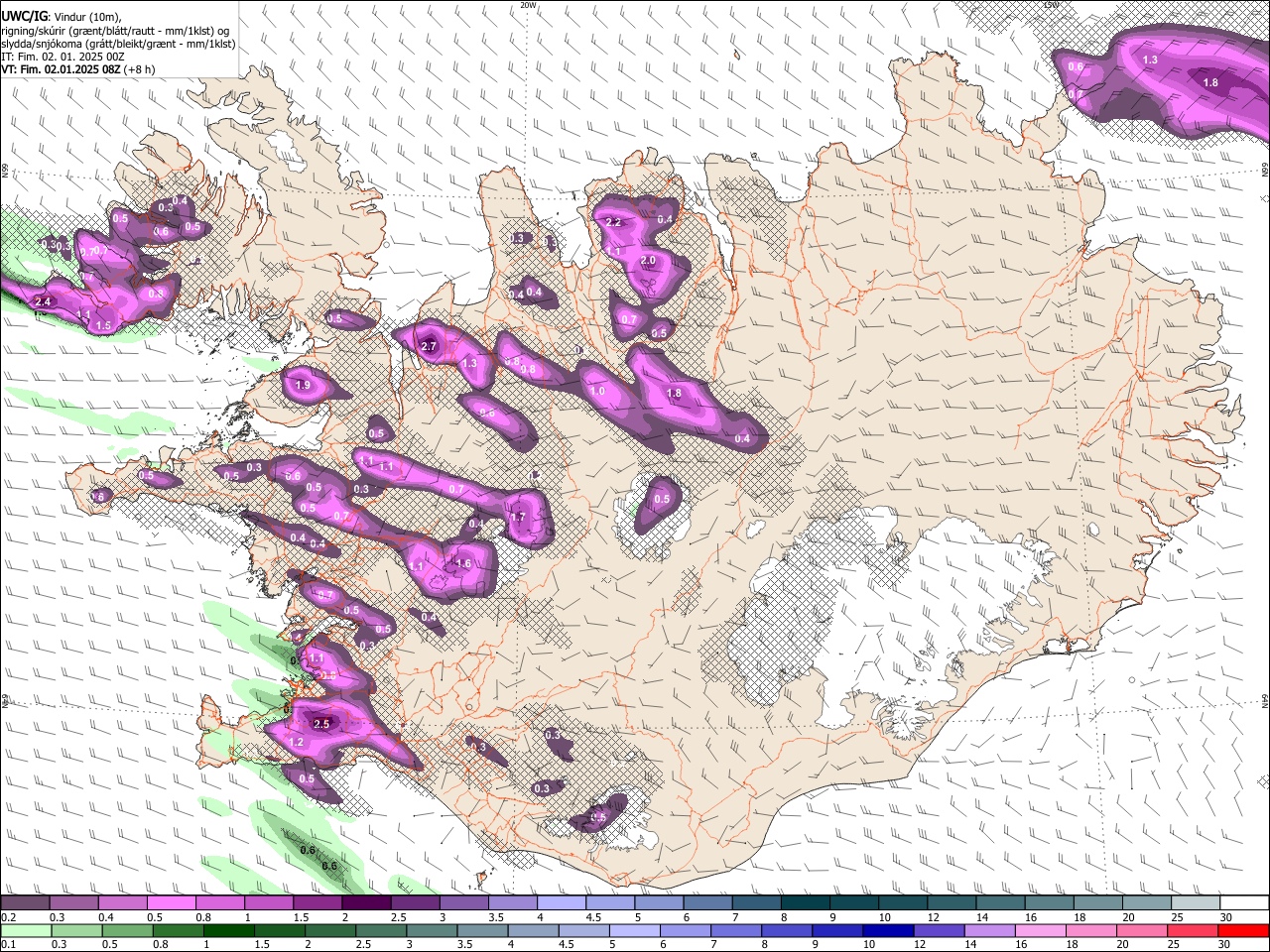Select the 'IT: Fim. 02. 01. 2025 00Z' line
Image resolution: width=1270 pixels, height=952 pixels.
(63, 57)
